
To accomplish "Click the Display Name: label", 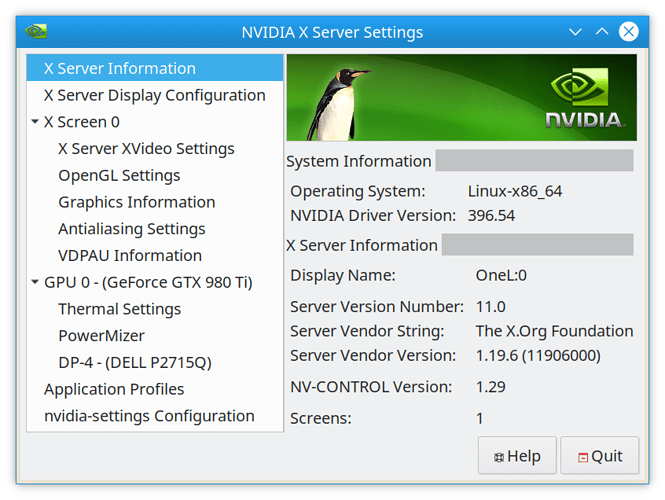I will pos(343,275).
